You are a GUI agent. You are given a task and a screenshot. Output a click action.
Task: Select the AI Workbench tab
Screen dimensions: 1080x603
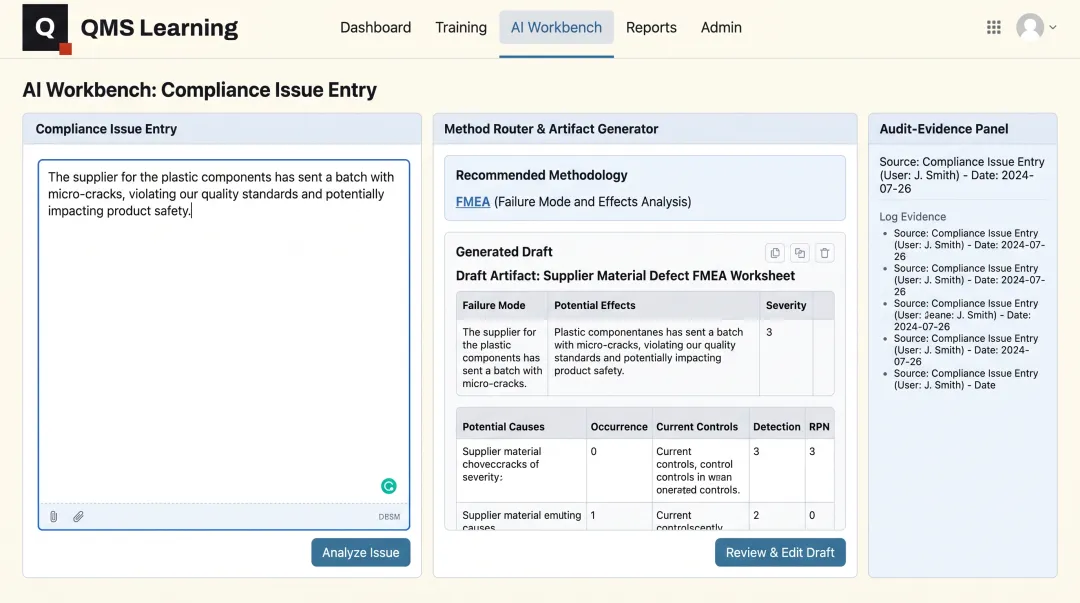point(557,28)
